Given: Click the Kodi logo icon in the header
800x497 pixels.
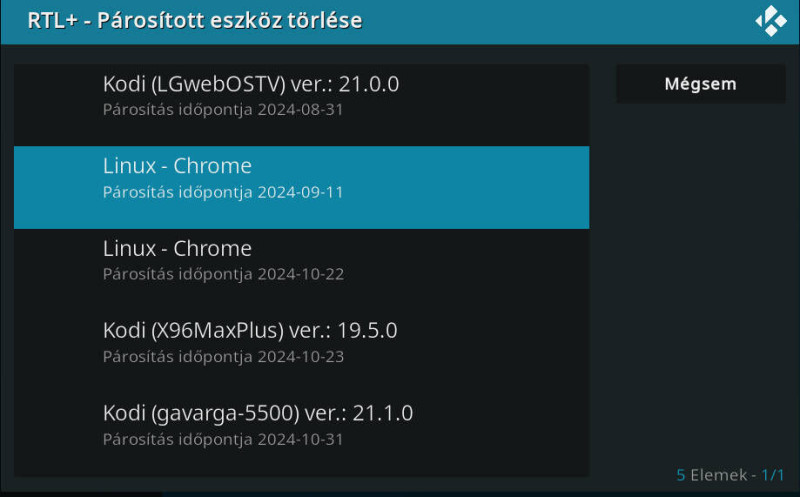Looking at the screenshot, I should click(x=771, y=21).
